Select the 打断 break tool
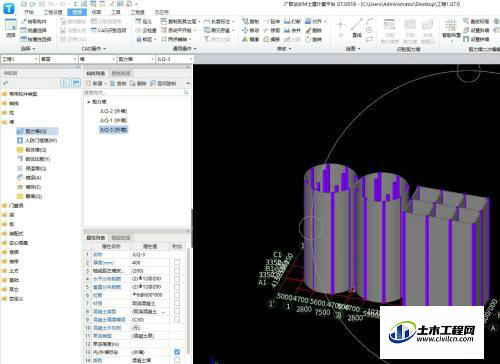This screenshot has height=364, width=500. pos(292,21)
